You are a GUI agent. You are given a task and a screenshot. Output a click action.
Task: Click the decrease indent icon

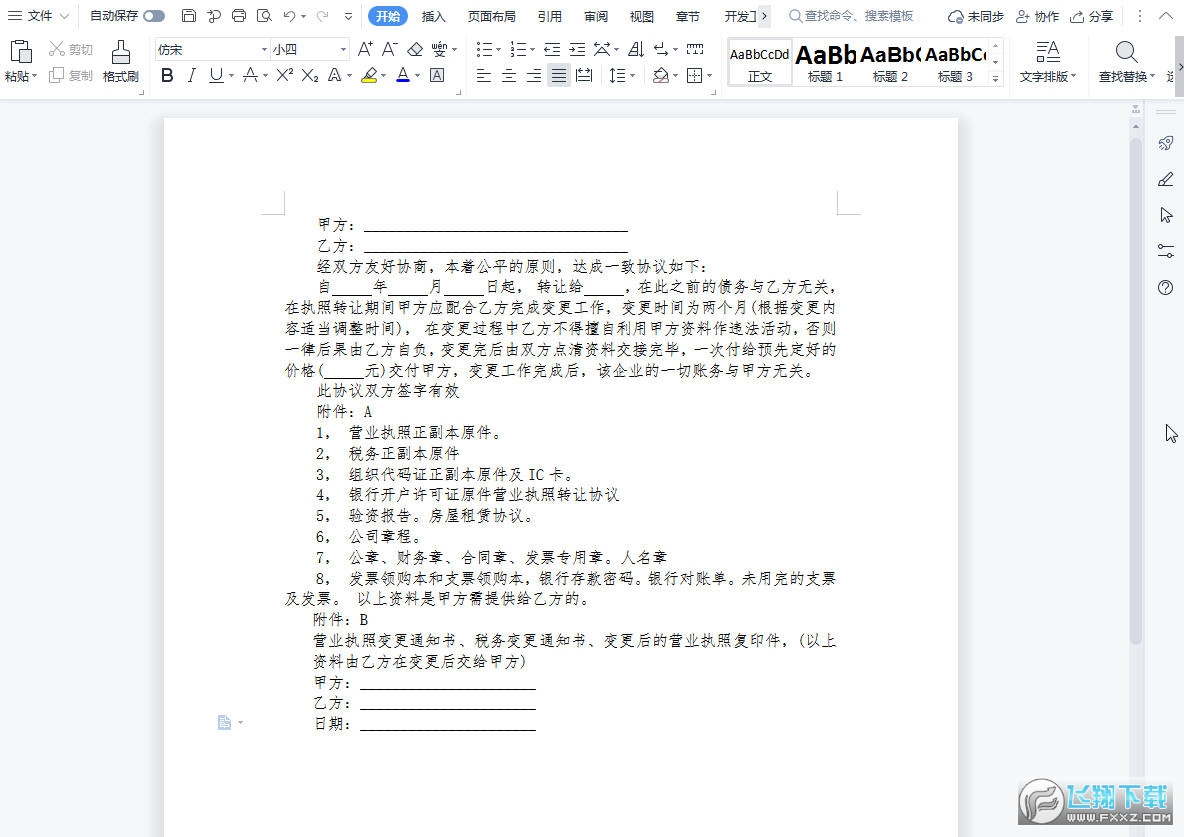552,49
